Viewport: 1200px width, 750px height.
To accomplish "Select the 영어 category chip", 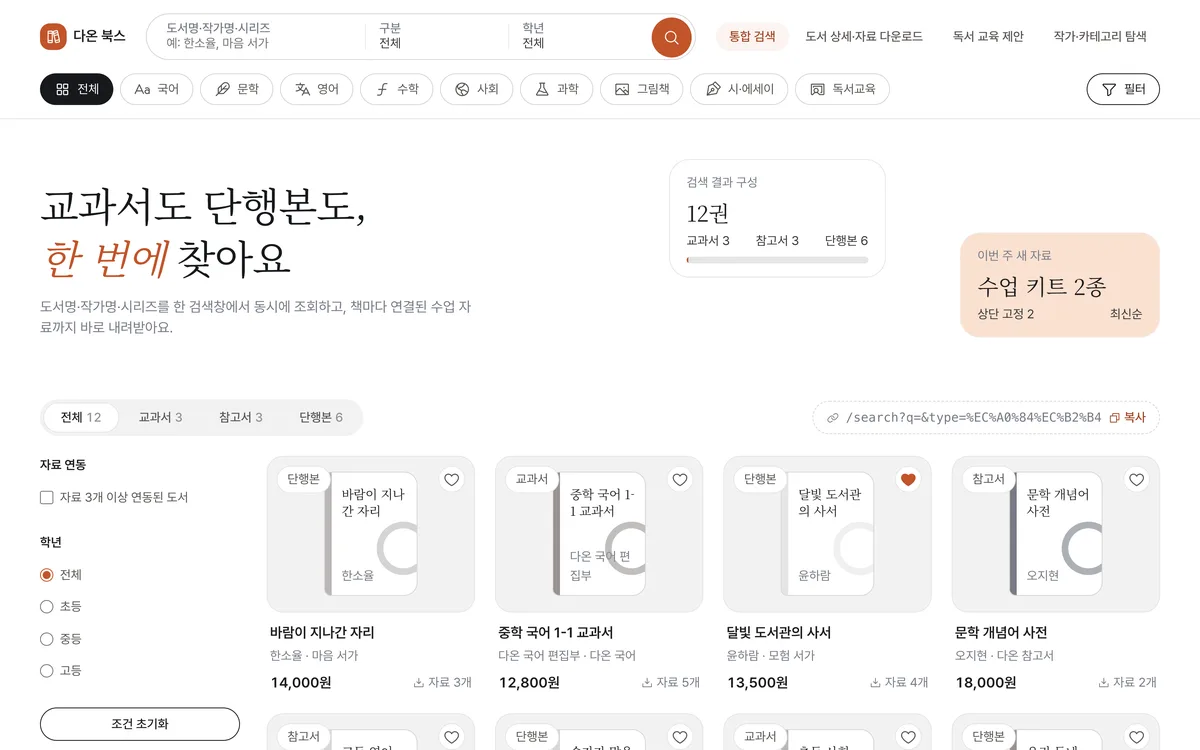I will [x=316, y=89].
